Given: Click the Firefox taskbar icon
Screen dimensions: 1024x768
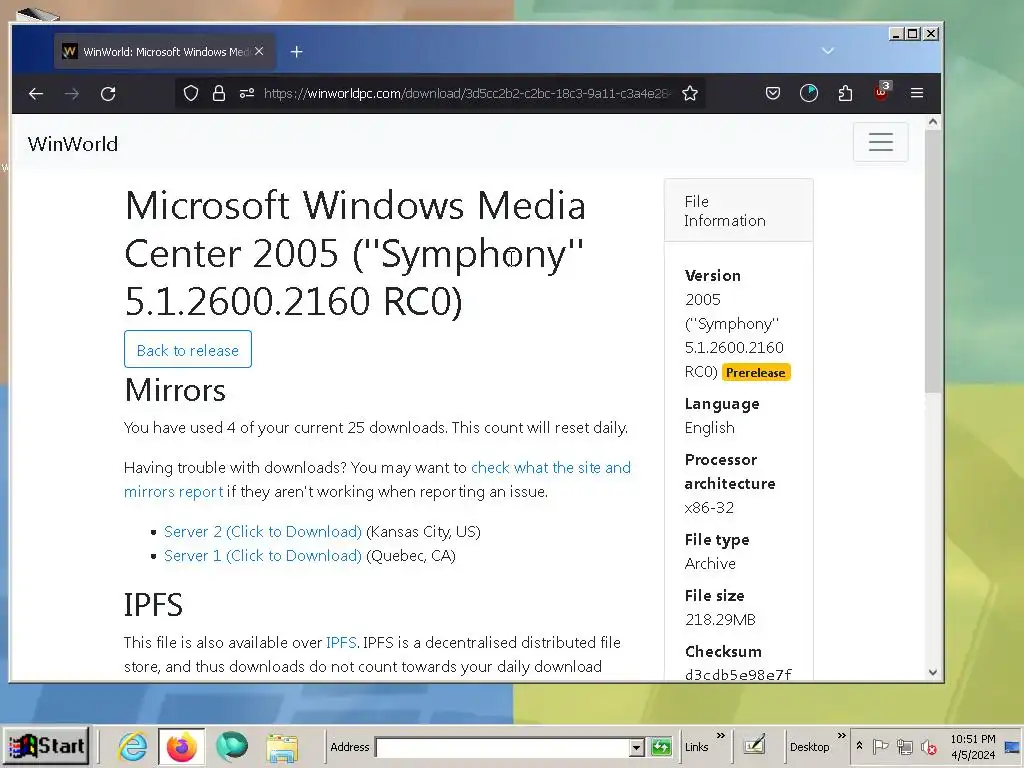Looking at the screenshot, I should pyautogui.click(x=182, y=746).
